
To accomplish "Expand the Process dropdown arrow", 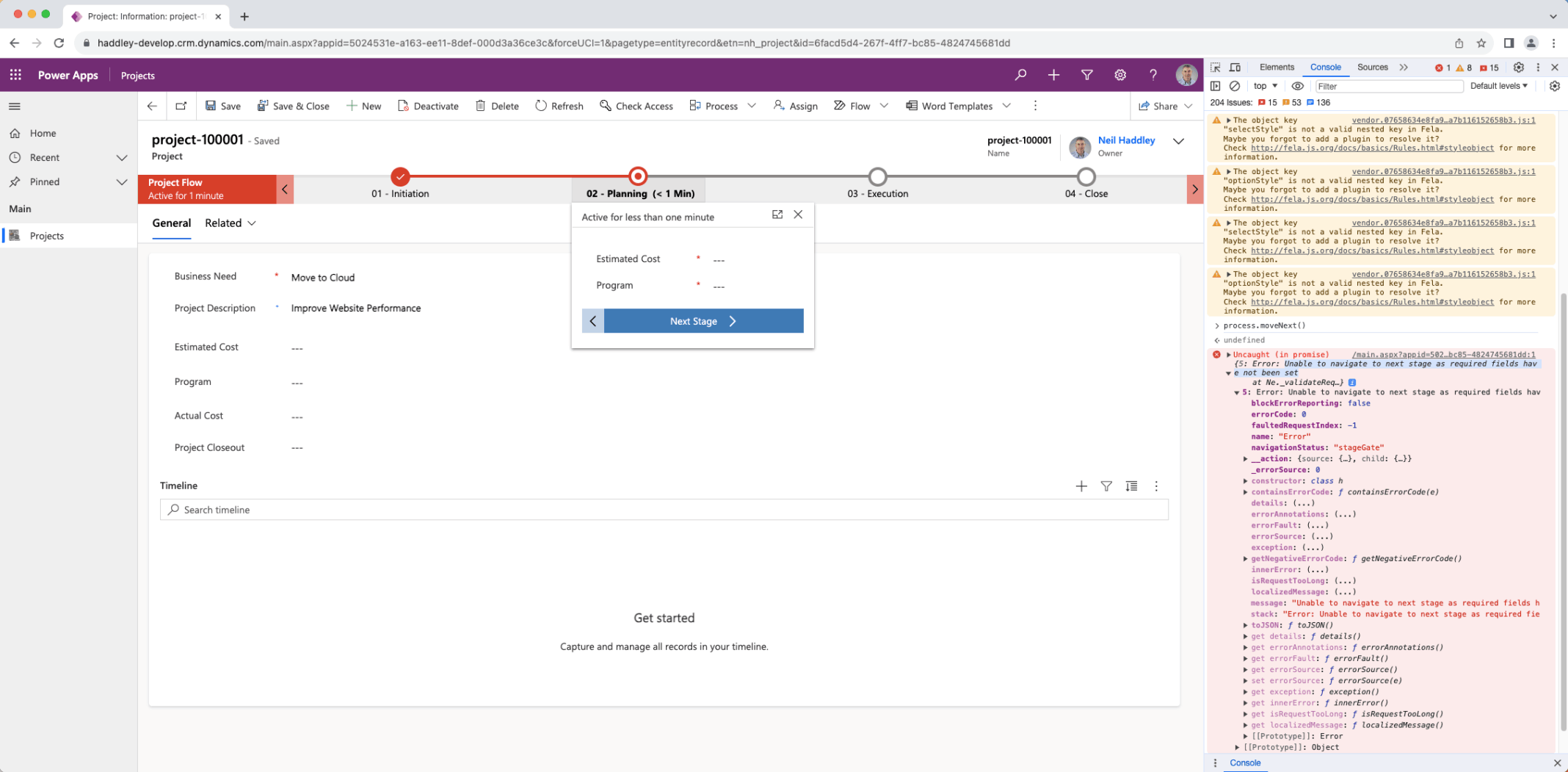I will [x=752, y=106].
